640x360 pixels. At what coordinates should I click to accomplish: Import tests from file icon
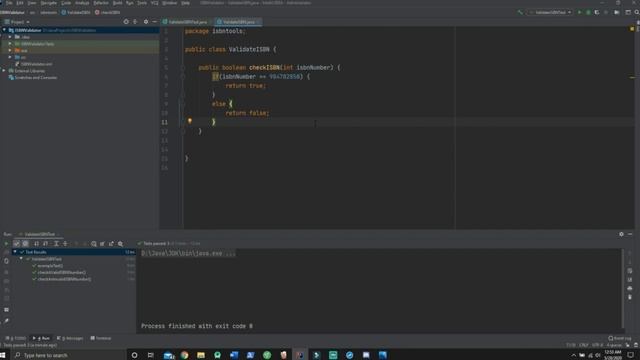102,244
